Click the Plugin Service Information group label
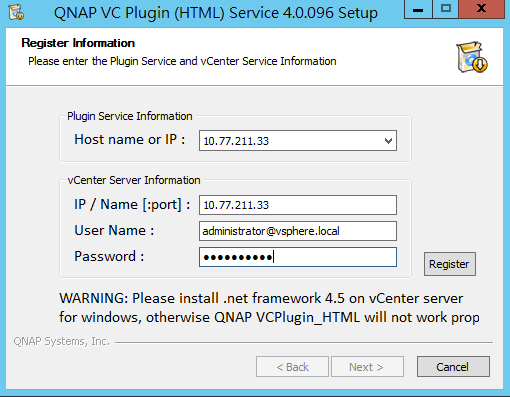510x397 pixels. click(130, 116)
